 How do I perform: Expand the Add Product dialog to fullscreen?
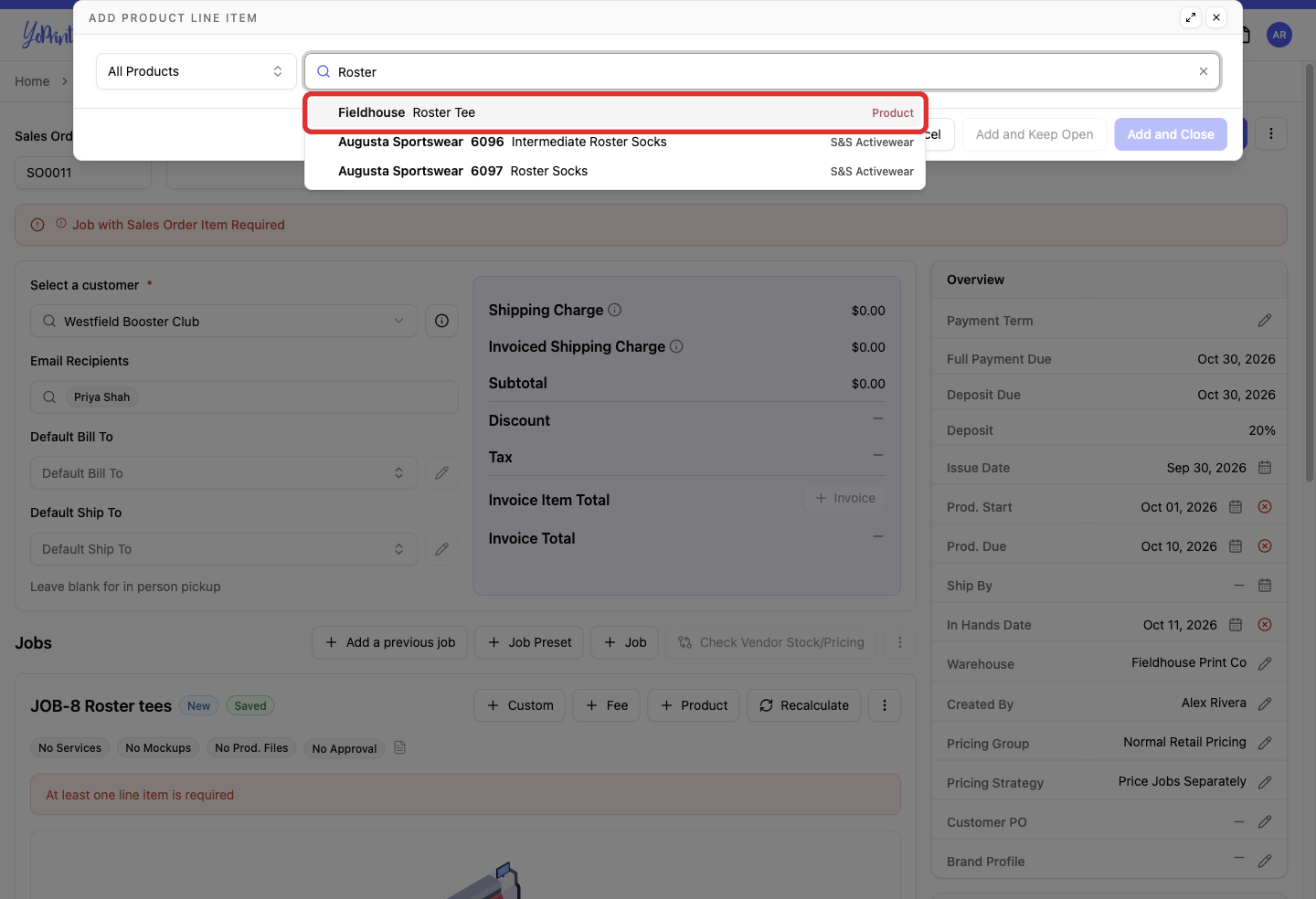pyautogui.click(x=1191, y=17)
